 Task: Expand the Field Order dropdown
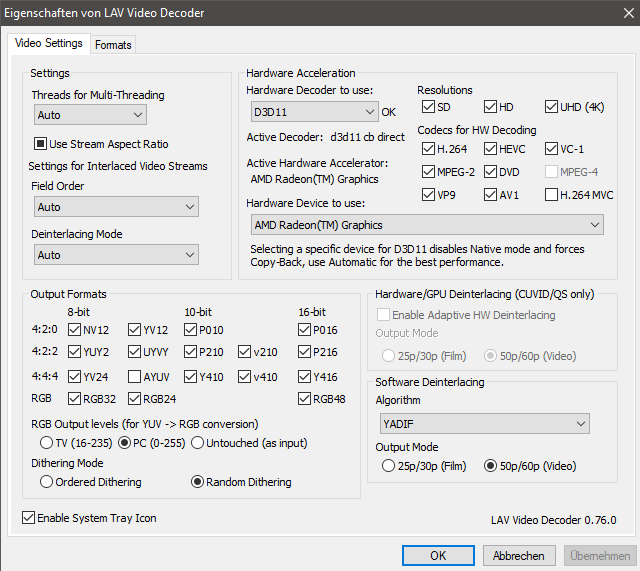pos(115,207)
